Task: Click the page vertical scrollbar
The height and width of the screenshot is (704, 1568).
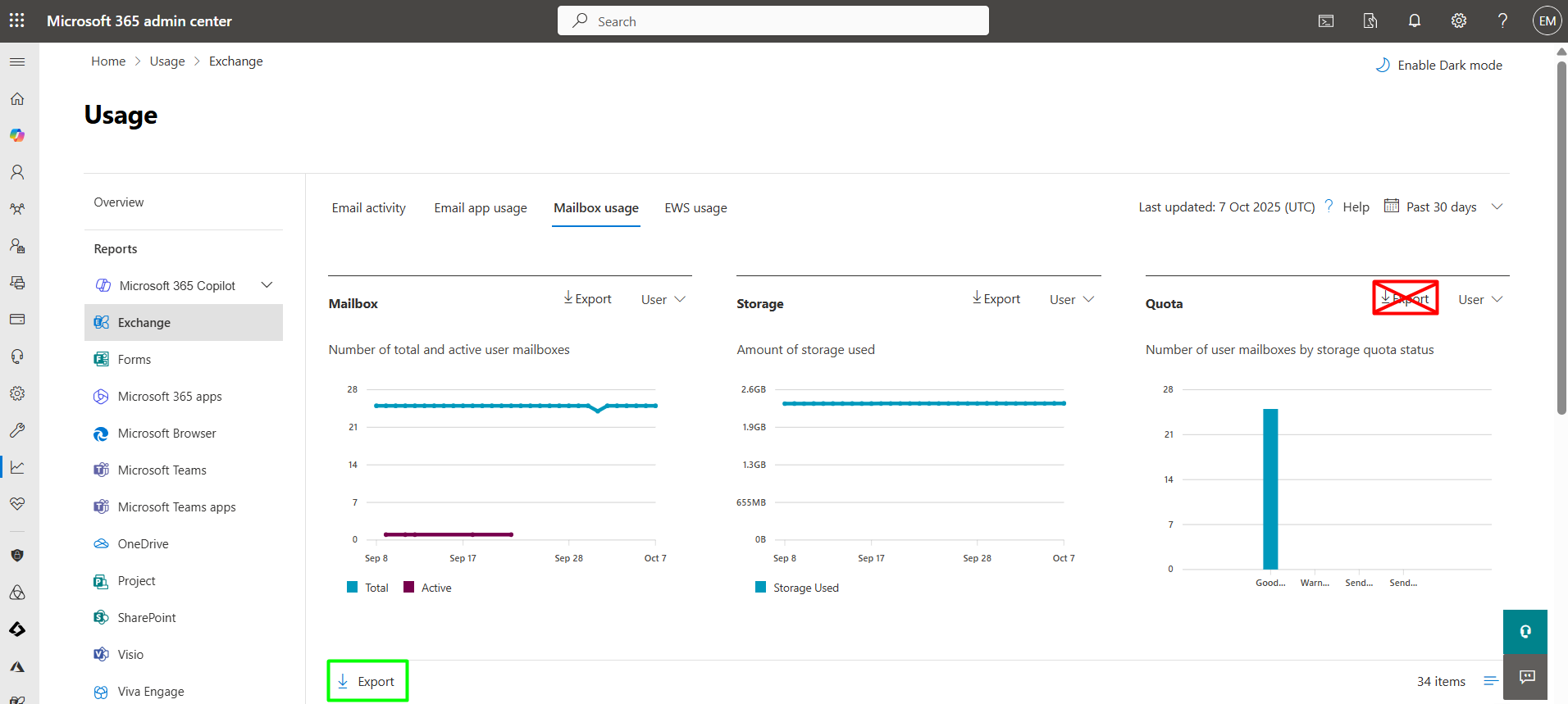Action: 1561,238
